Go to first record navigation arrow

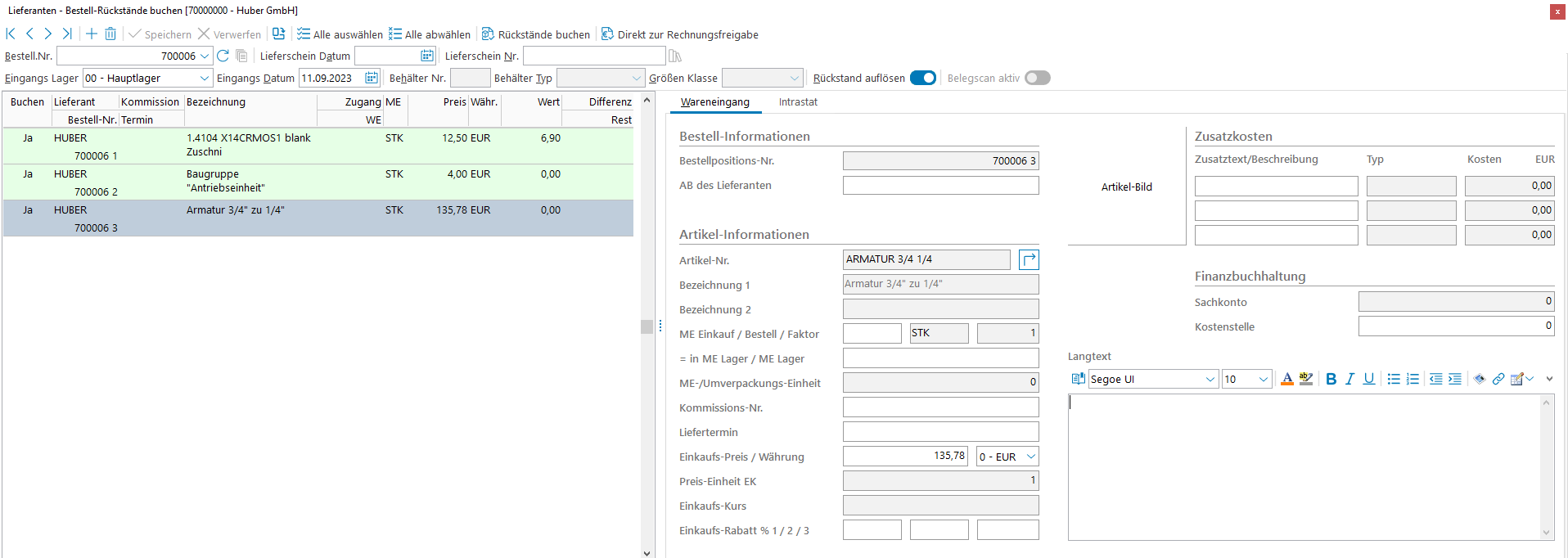click(x=11, y=34)
